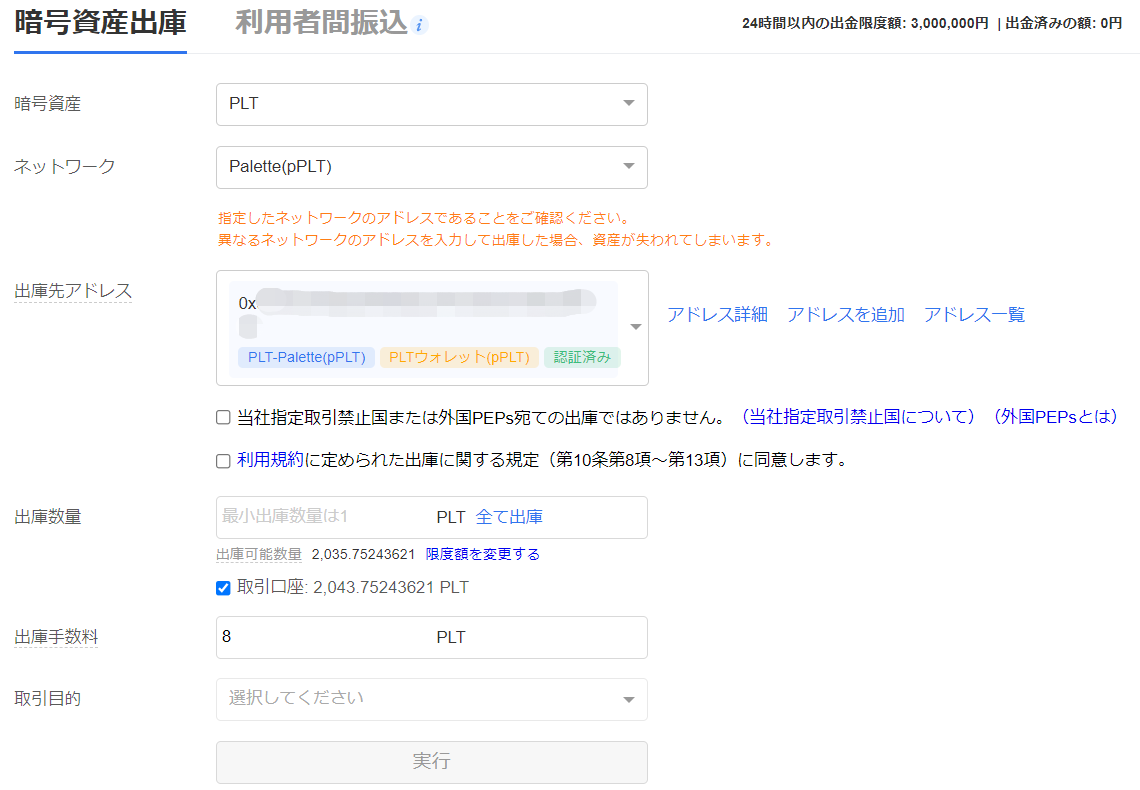The image size is (1140, 790).
Task: Expand the ネットワーク dropdown Palette(pPLT)
Action: pos(432,167)
